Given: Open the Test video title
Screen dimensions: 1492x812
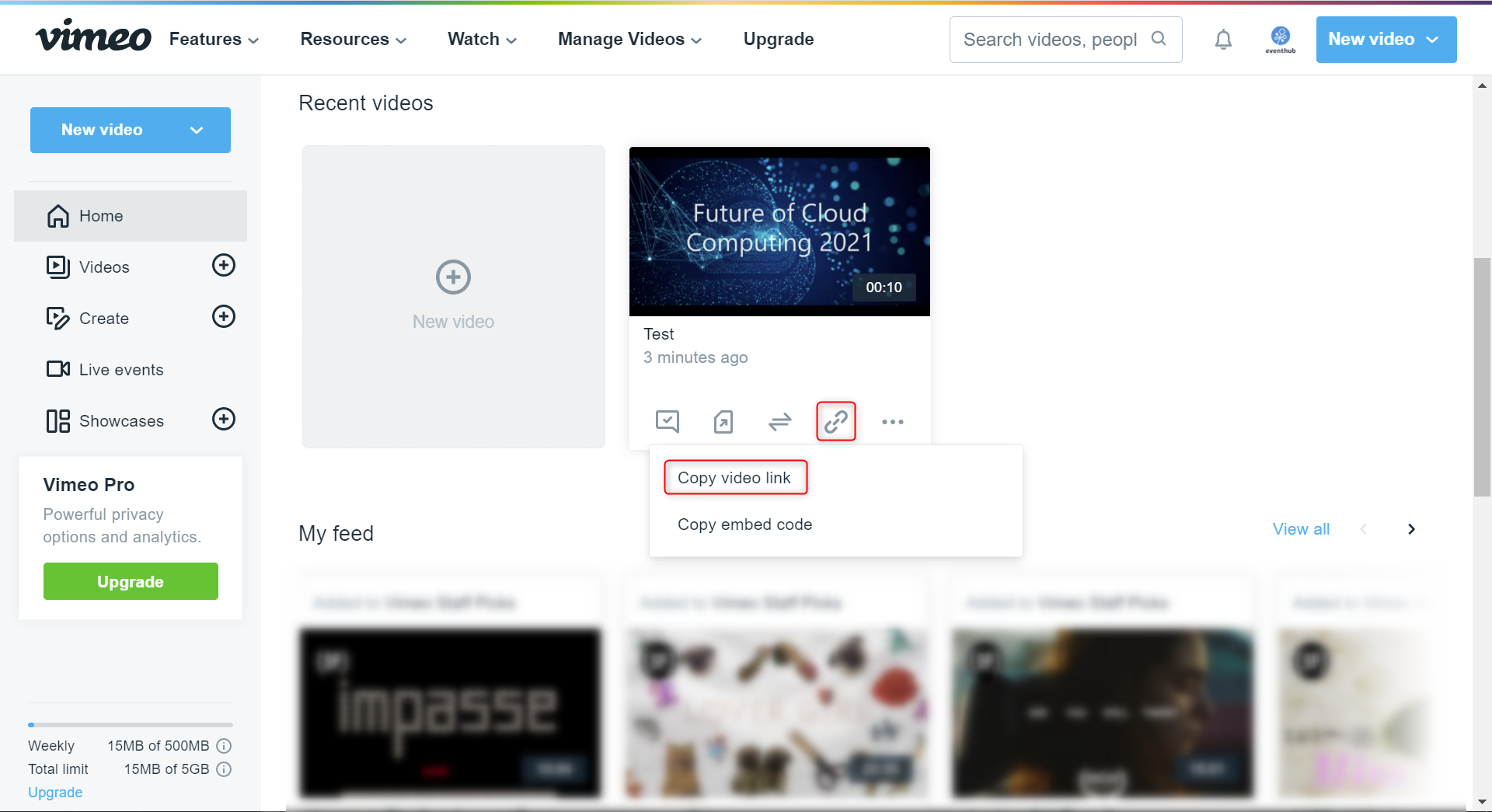Looking at the screenshot, I should coord(659,334).
